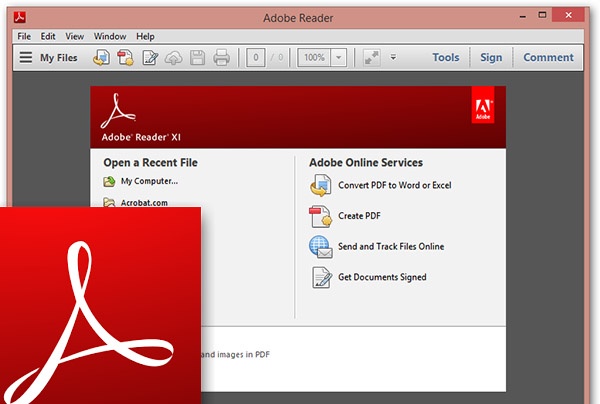Image resolution: width=600 pixels, height=404 pixels.
Task: Click the read mode expand icon
Action: (372, 58)
